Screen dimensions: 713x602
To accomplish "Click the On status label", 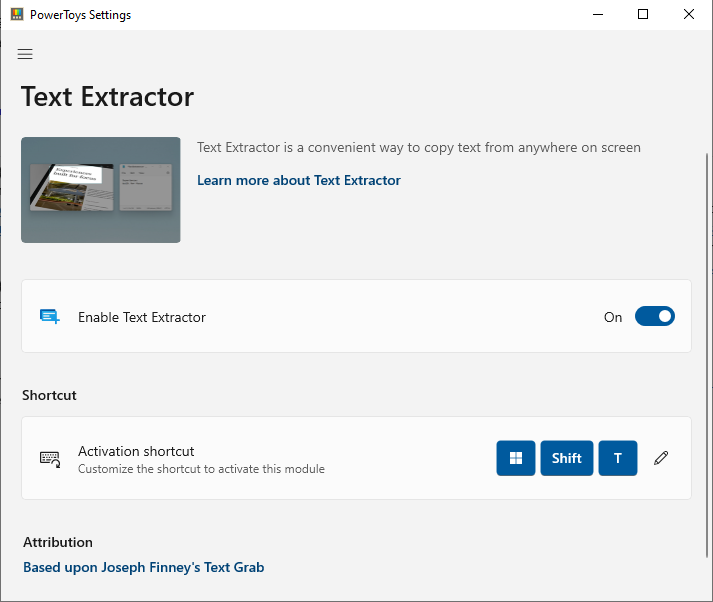I will click(x=613, y=317).
